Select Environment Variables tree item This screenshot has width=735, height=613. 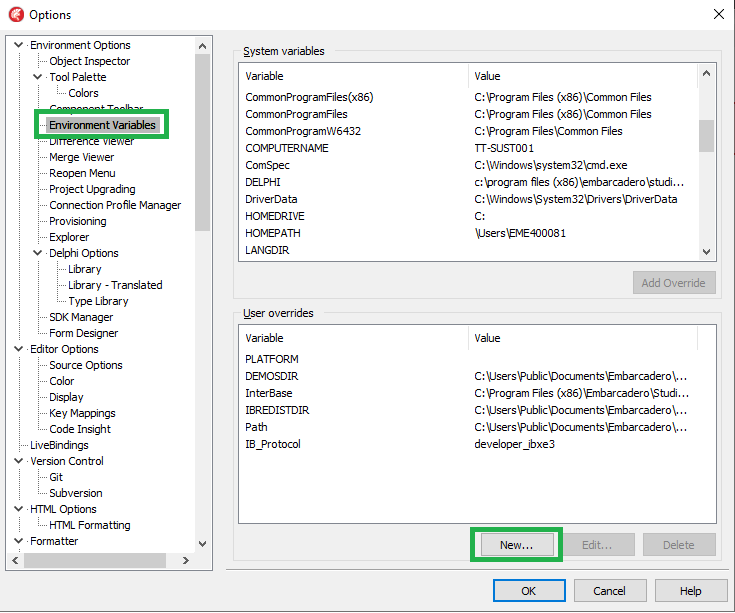pos(102,125)
